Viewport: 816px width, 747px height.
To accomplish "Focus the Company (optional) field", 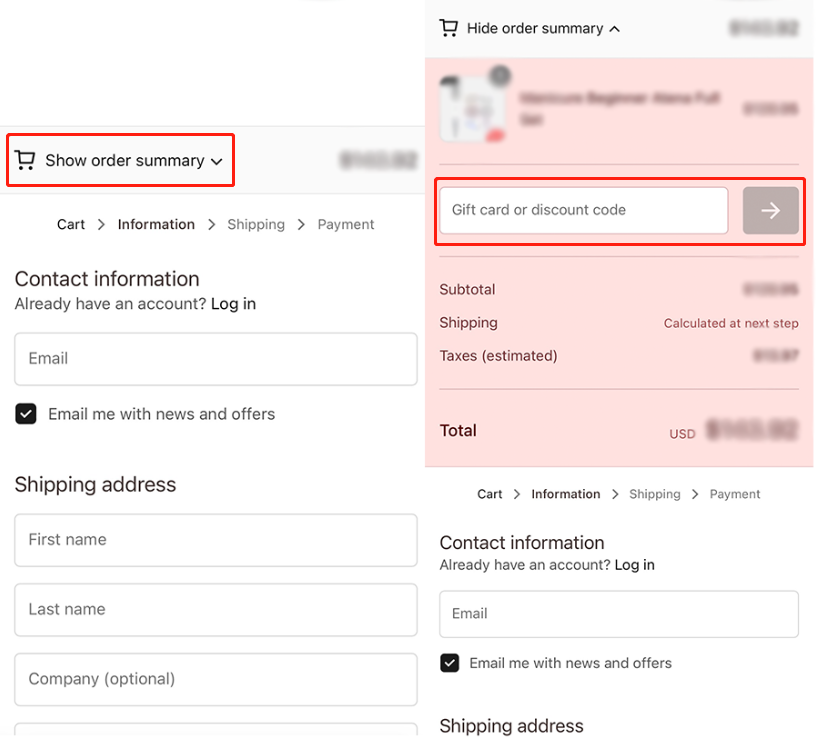I will tap(215, 680).
